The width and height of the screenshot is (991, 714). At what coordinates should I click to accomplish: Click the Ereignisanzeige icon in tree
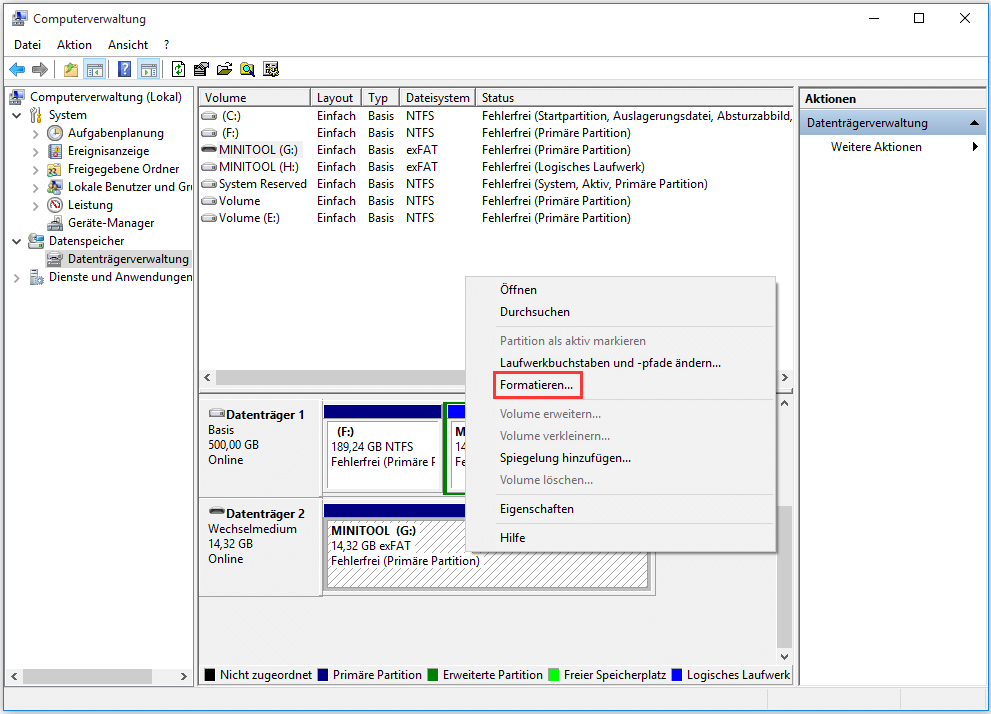click(x=56, y=151)
